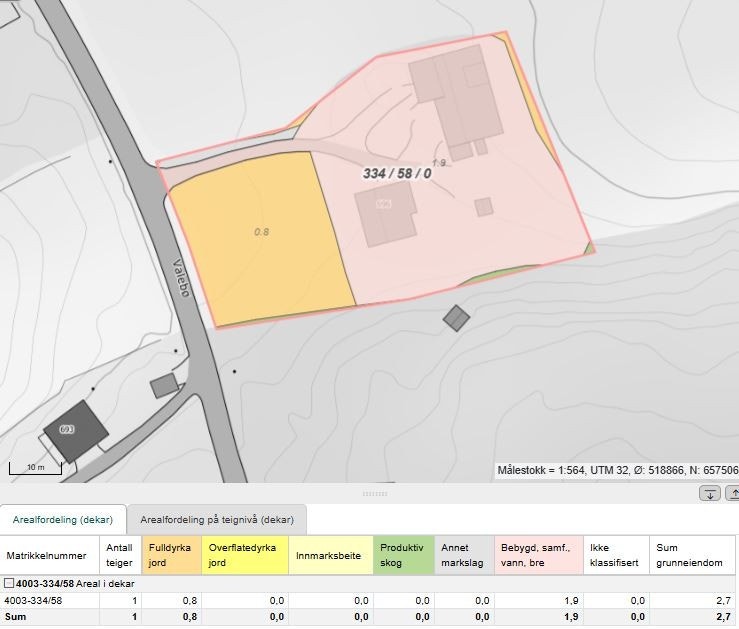This screenshot has width=739, height=629.
Task: Click the 1,9 value in 4003-334/58 row
Action: point(571,600)
